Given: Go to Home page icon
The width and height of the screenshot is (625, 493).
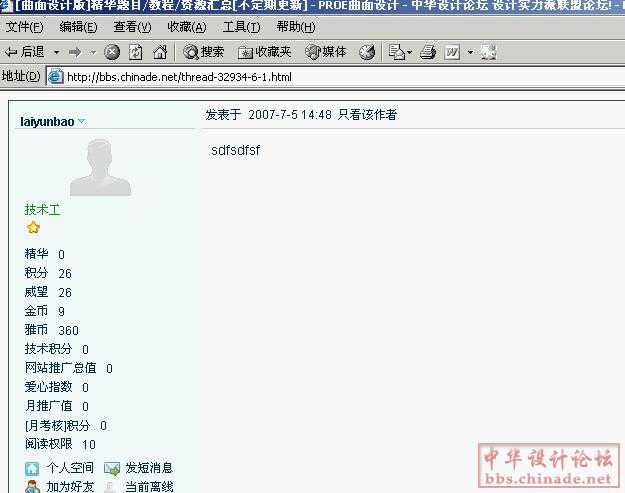Looking at the screenshot, I should coord(160,52).
